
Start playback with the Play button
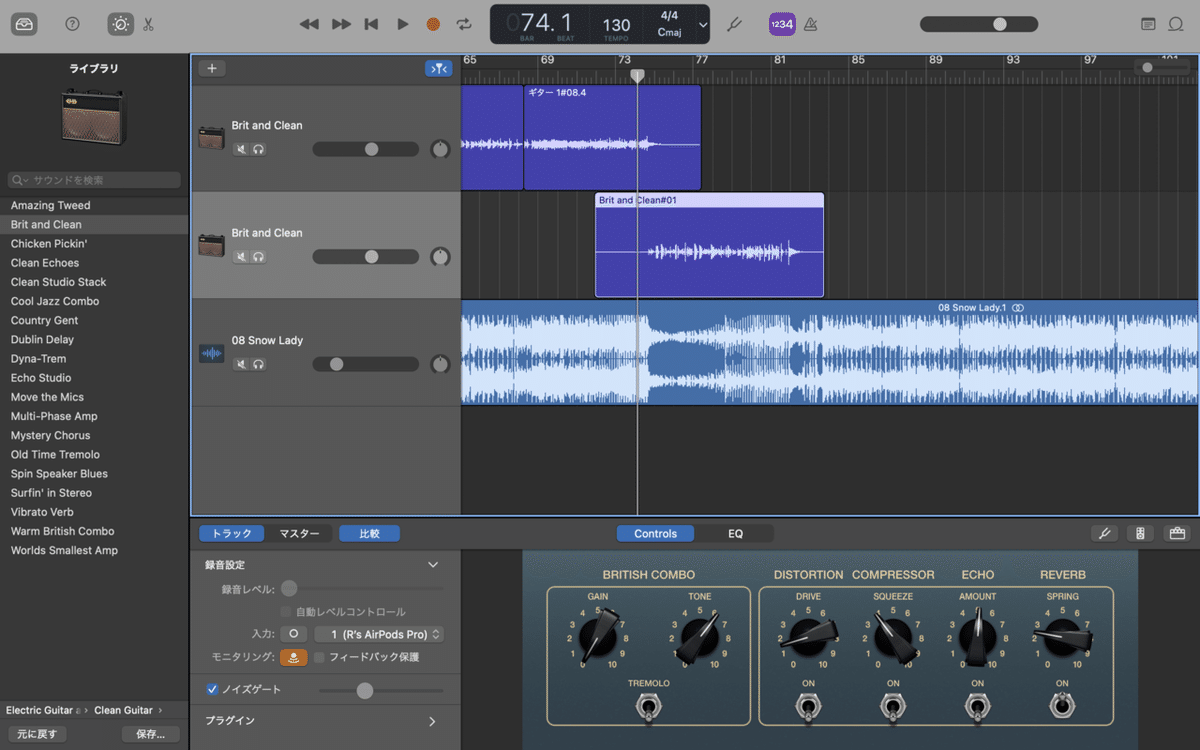pos(402,24)
